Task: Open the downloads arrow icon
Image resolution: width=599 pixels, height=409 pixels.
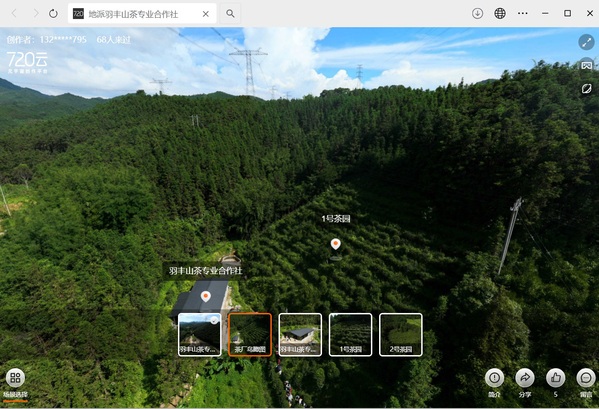Action: tap(478, 13)
